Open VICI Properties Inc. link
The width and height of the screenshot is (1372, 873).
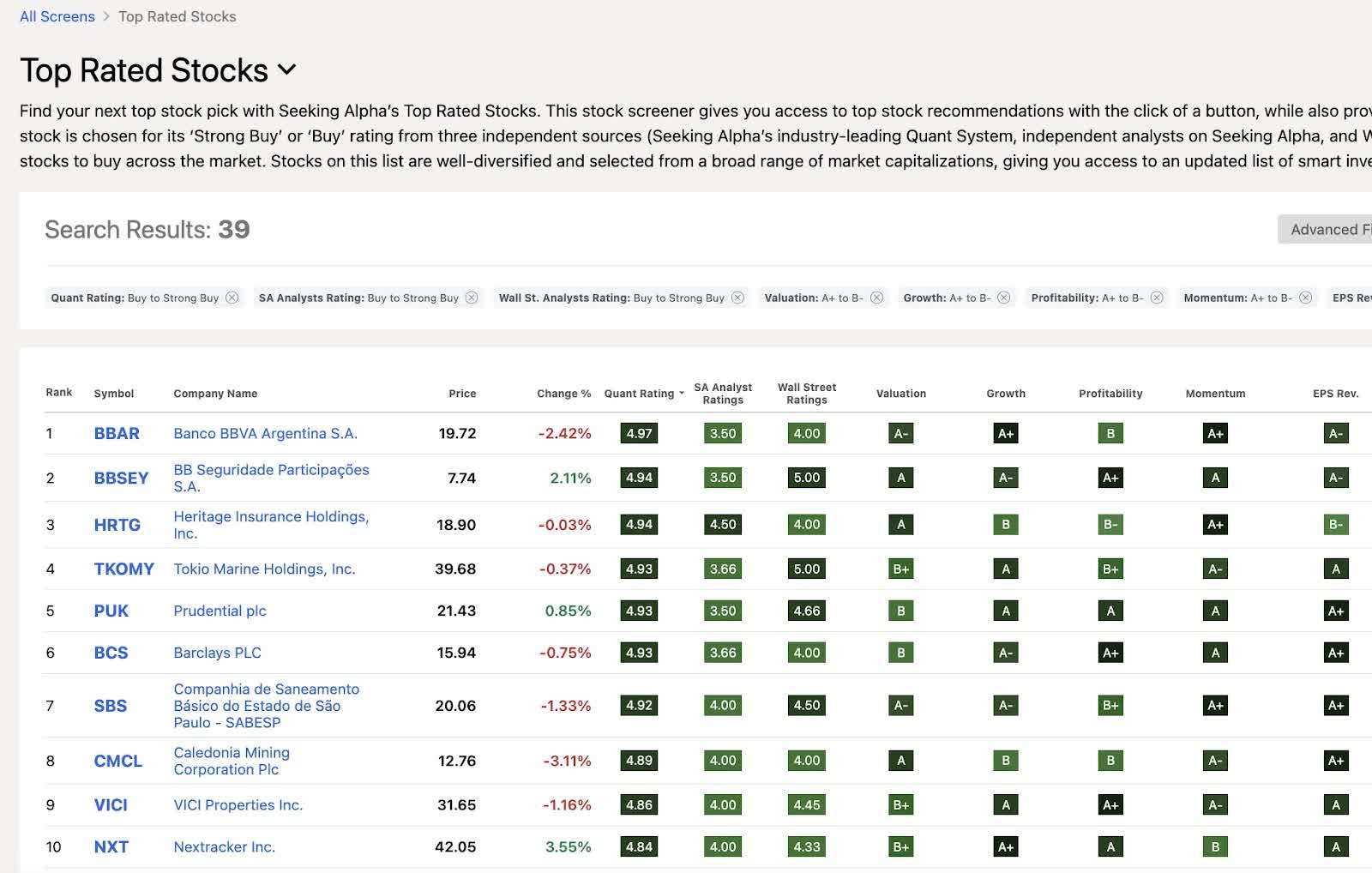point(238,805)
